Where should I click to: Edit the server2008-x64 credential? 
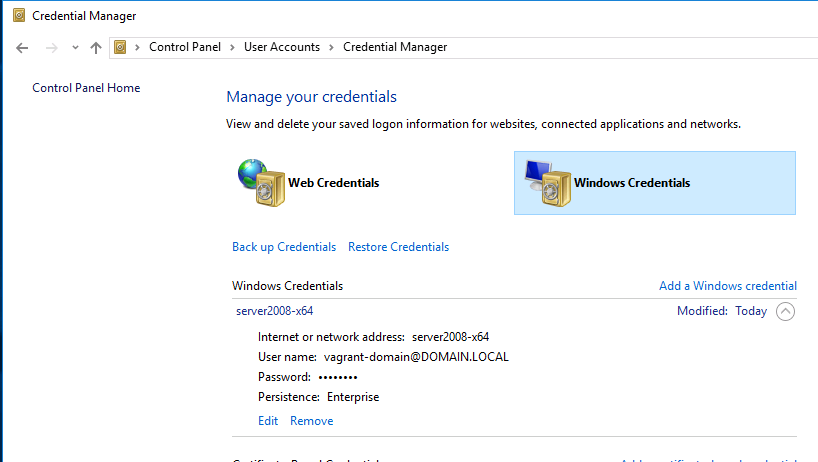tap(268, 421)
